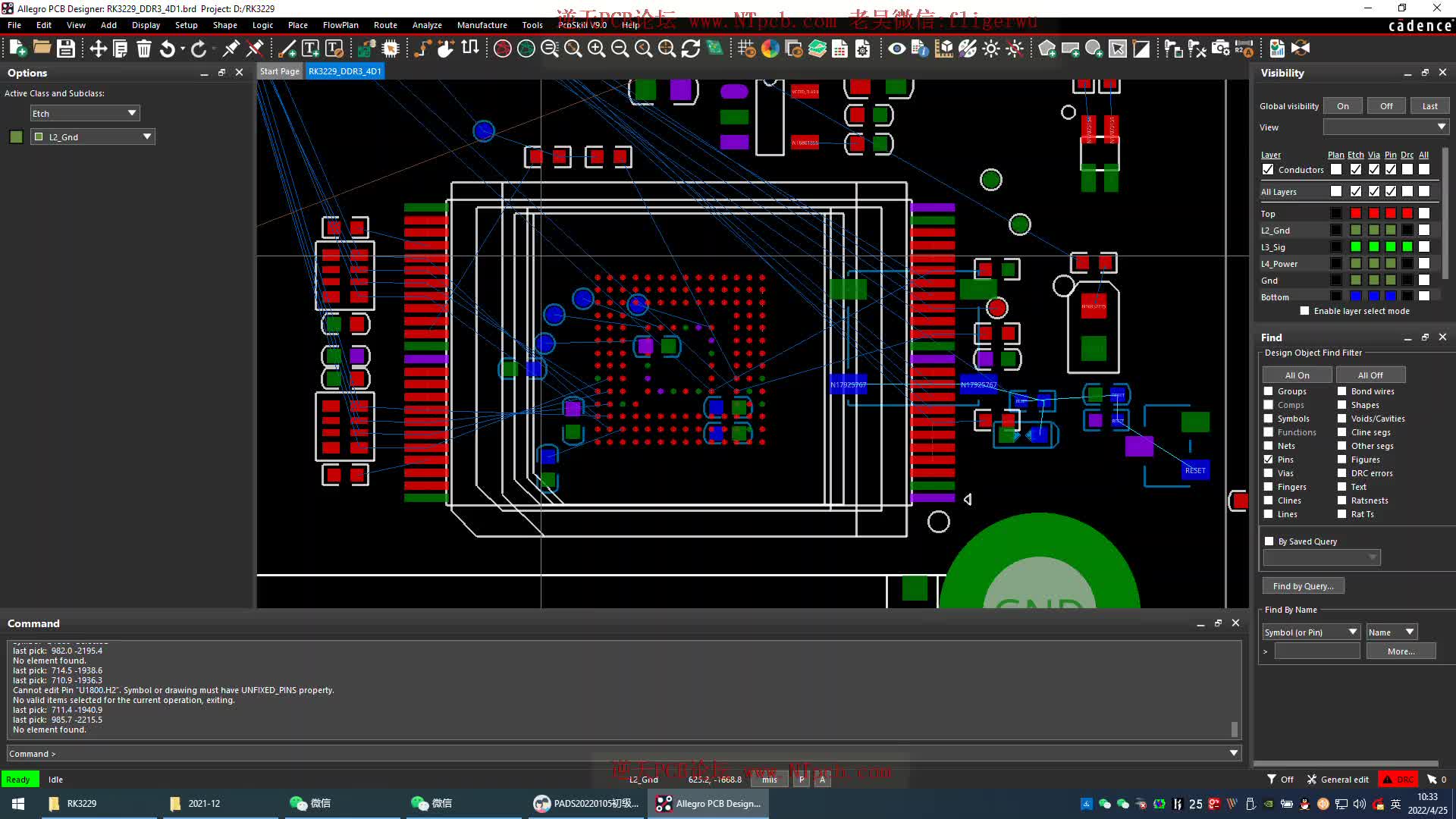Click the Copy tool icon
This screenshot has height=819, width=1456.
(120, 49)
